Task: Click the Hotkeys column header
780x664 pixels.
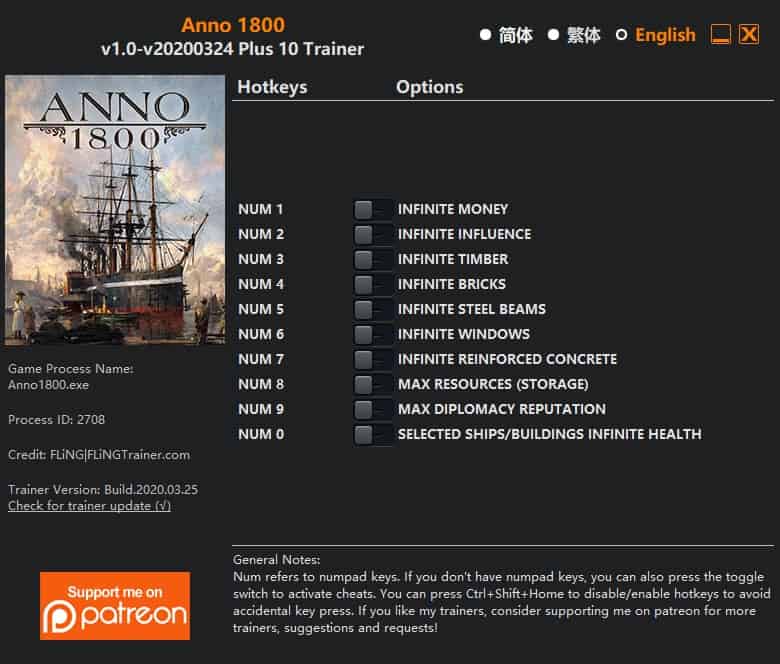Action: pos(272,87)
